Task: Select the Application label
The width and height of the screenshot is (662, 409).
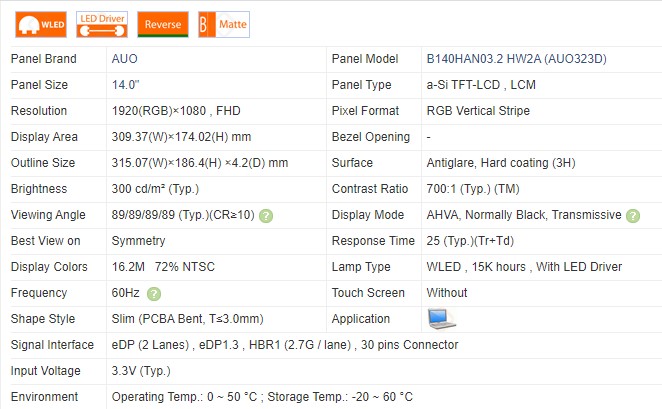Action: tap(361, 319)
